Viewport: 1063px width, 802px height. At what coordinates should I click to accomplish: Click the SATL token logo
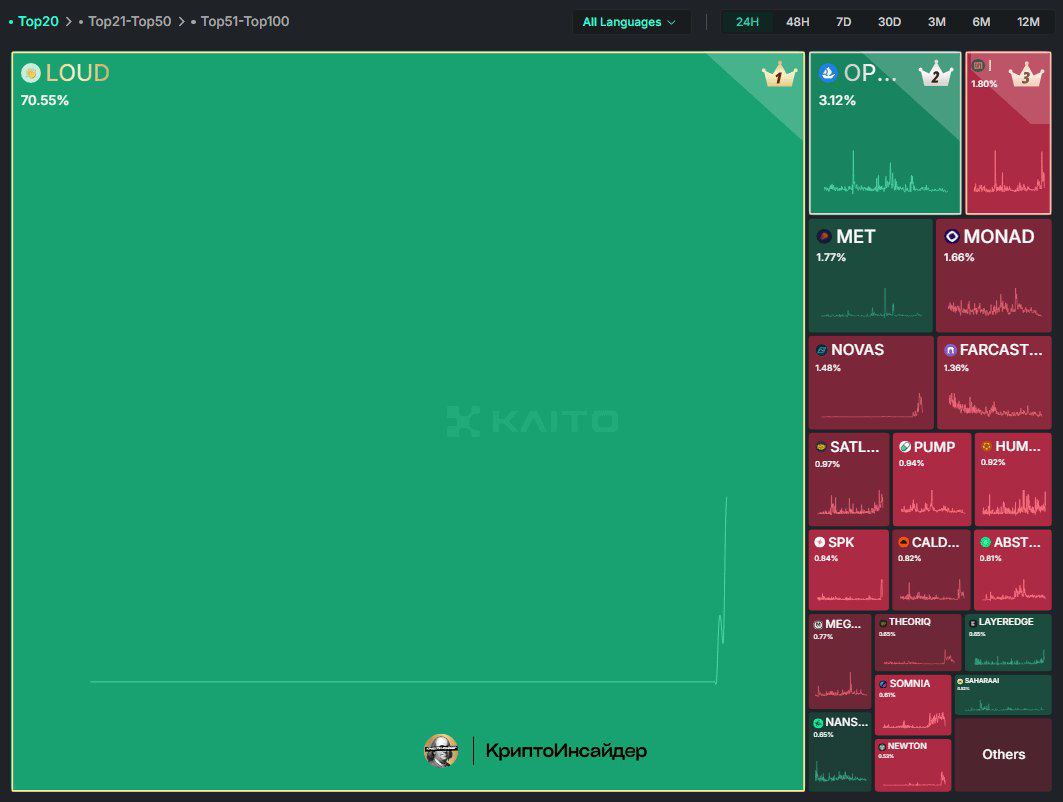[820, 447]
